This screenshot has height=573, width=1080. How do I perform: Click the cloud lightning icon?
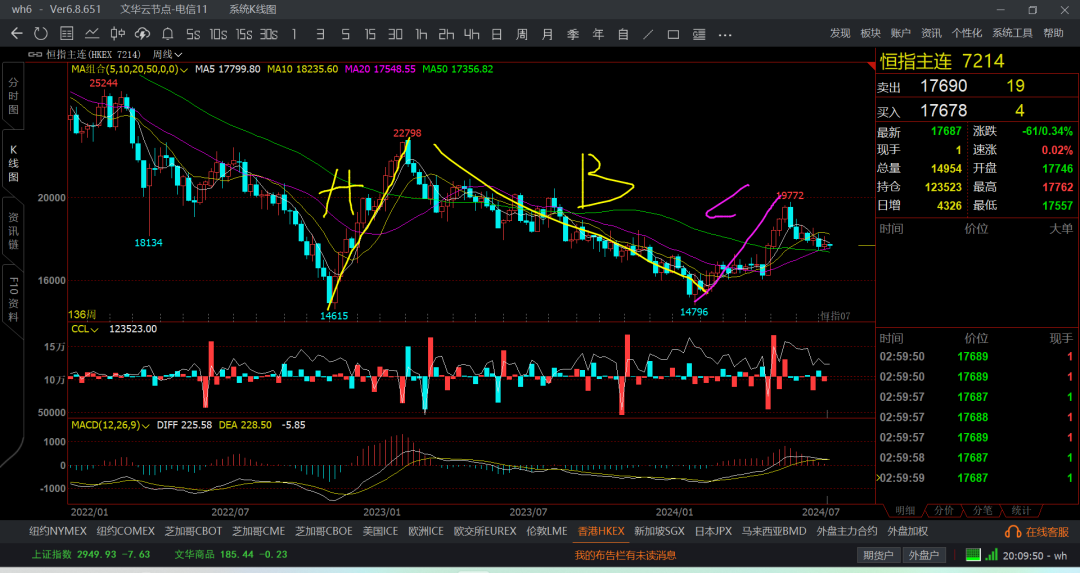pyautogui.click(x=143, y=34)
